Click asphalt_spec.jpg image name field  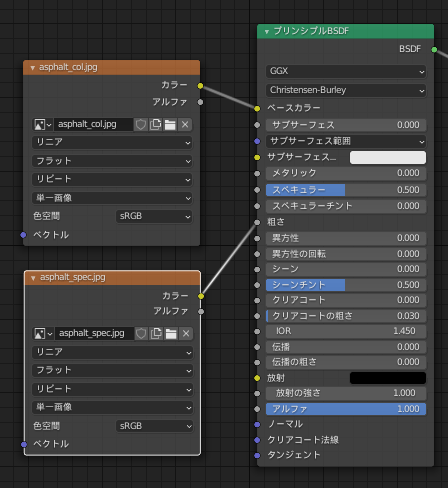click(x=94, y=333)
